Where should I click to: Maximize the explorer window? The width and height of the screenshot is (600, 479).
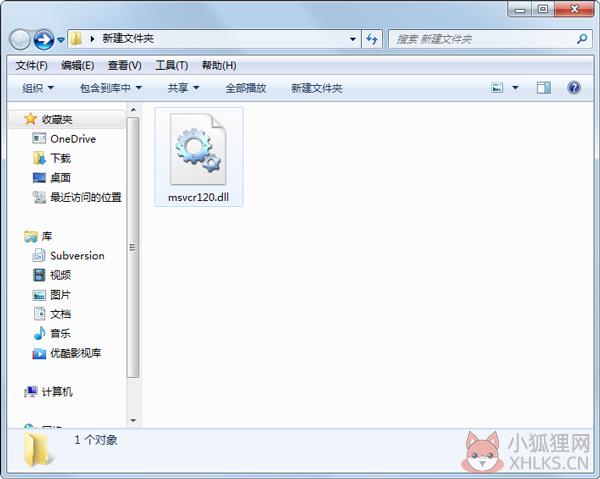click(x=543, y=9)
